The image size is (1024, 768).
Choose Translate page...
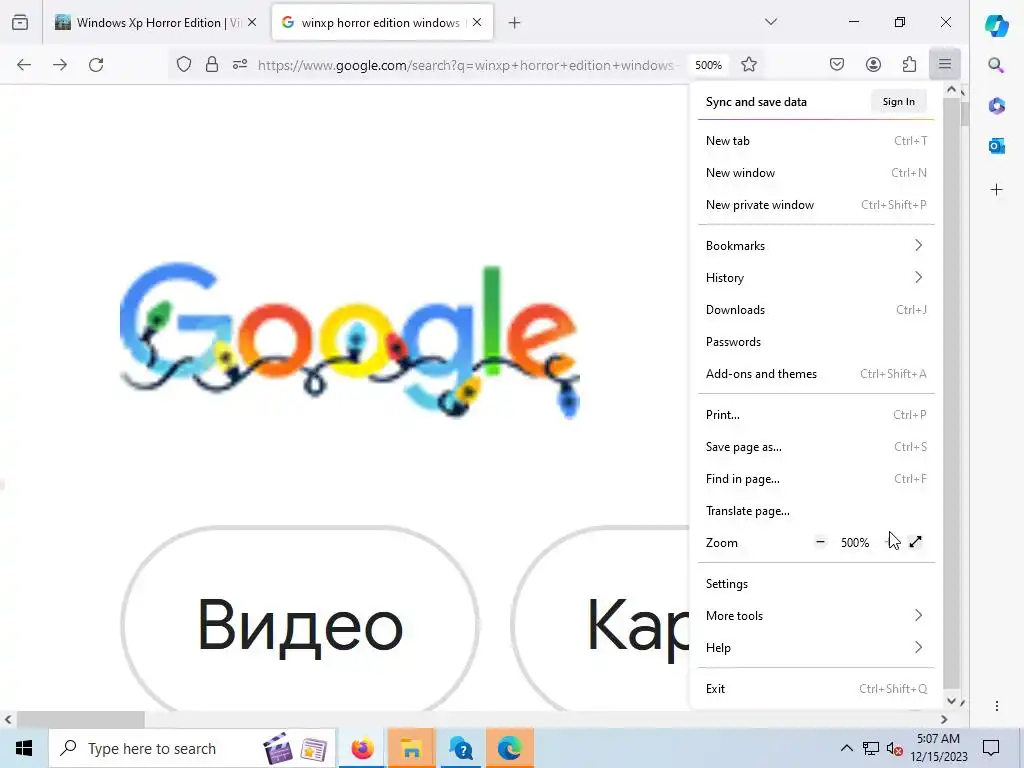pos(816,511)
